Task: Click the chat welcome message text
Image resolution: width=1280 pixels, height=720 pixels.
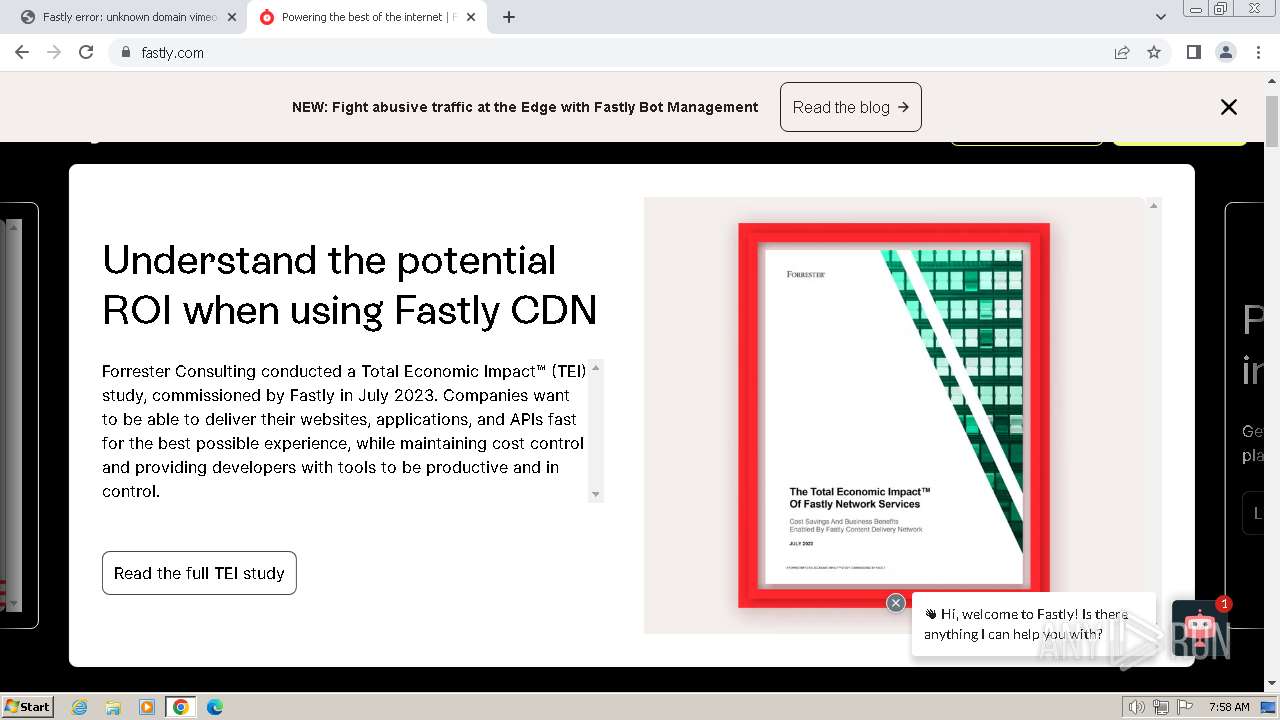Action: point(1026,624)
